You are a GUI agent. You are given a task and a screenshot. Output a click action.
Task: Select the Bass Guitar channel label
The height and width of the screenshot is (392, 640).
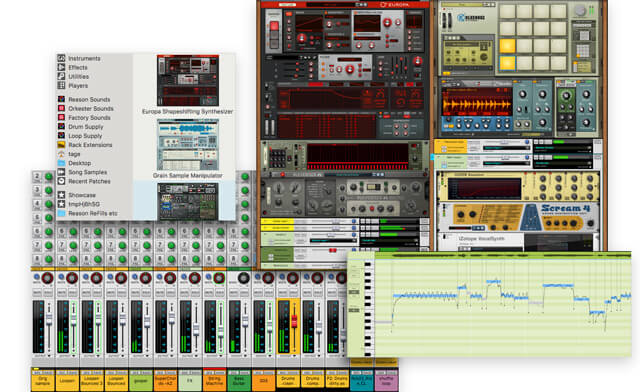pyautogui.click(x=239, y=381)
